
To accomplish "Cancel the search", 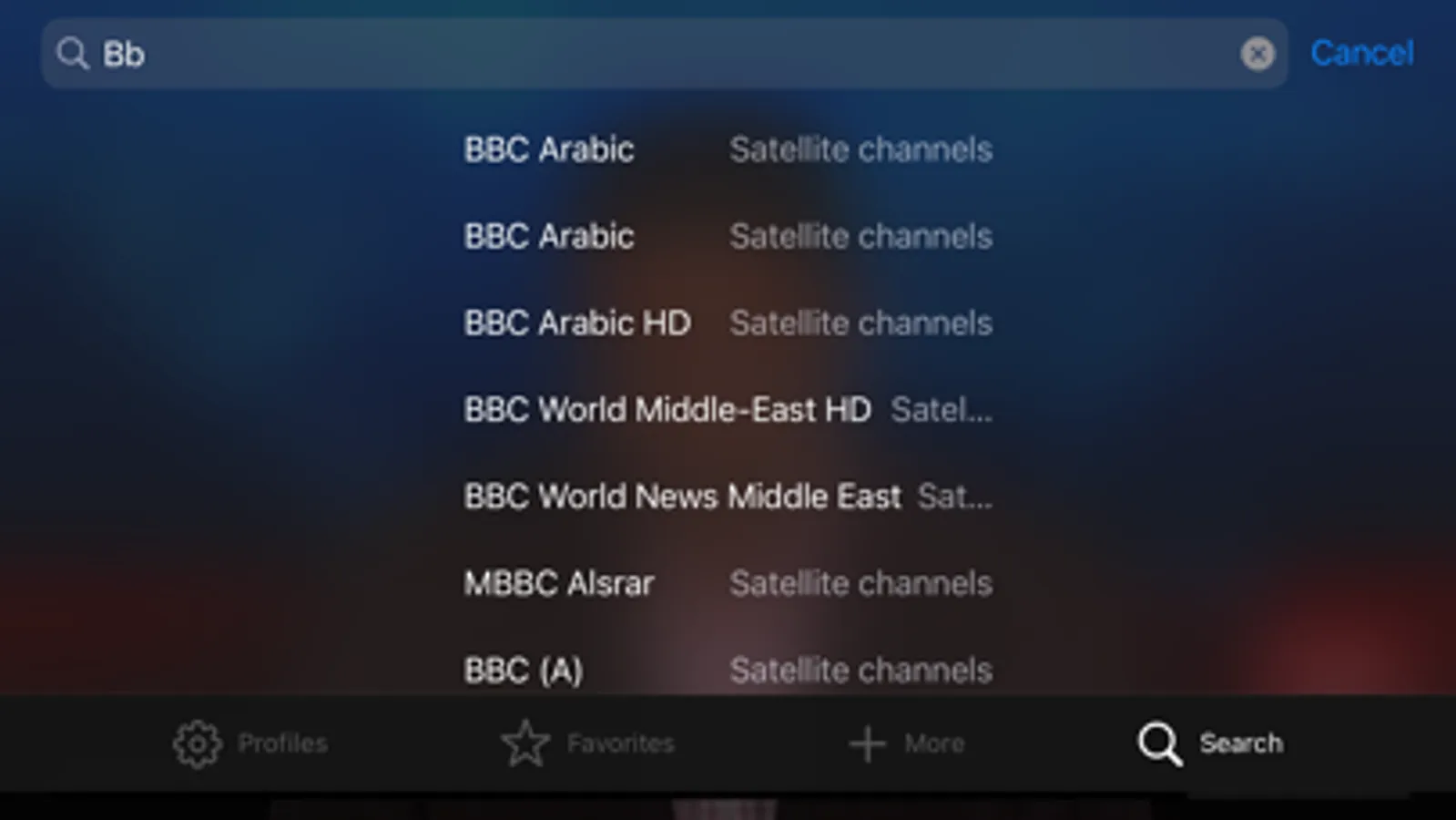I will [x=1362, y=53].
